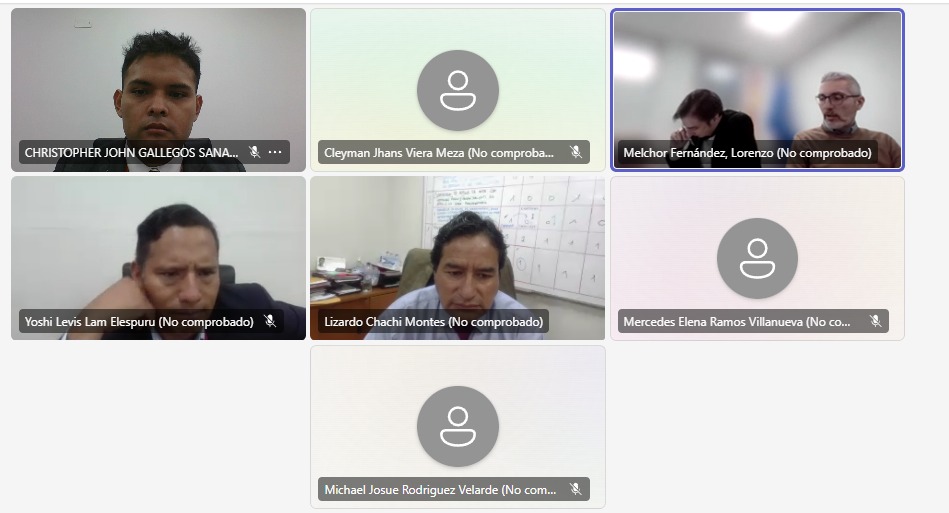
Task: Click the CHRISTOPHER JOHN GALLEGOS name label
Action: 131,152
